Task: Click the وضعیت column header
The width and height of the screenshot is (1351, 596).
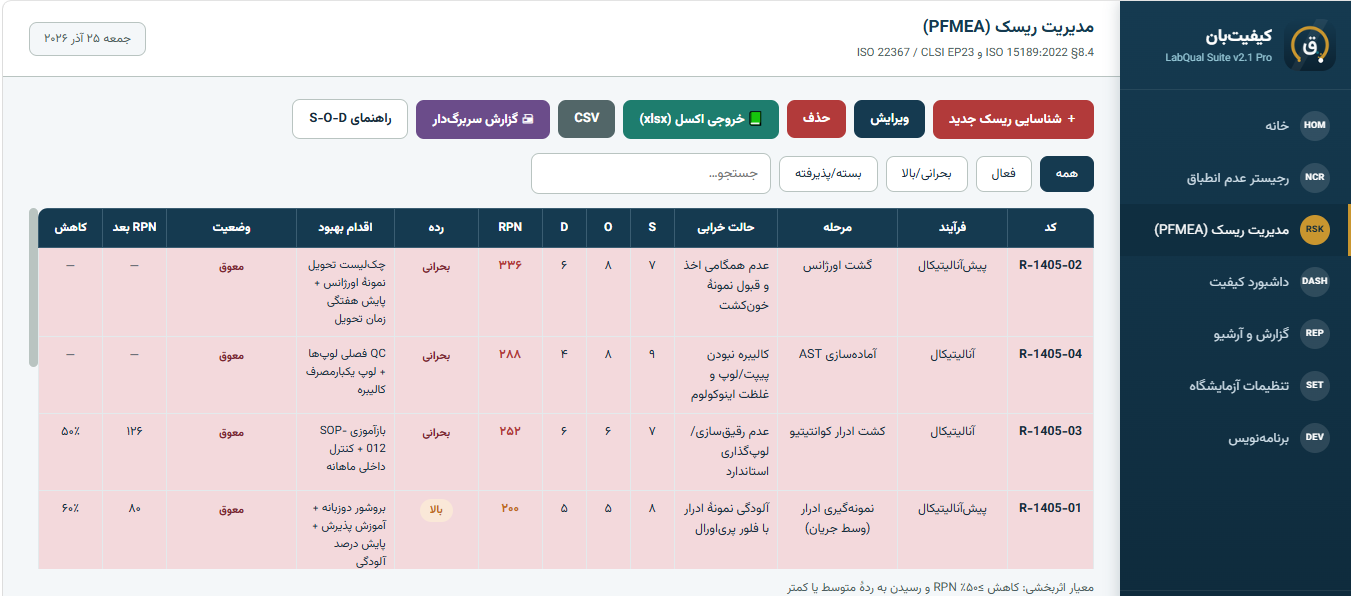Action: 231,228
